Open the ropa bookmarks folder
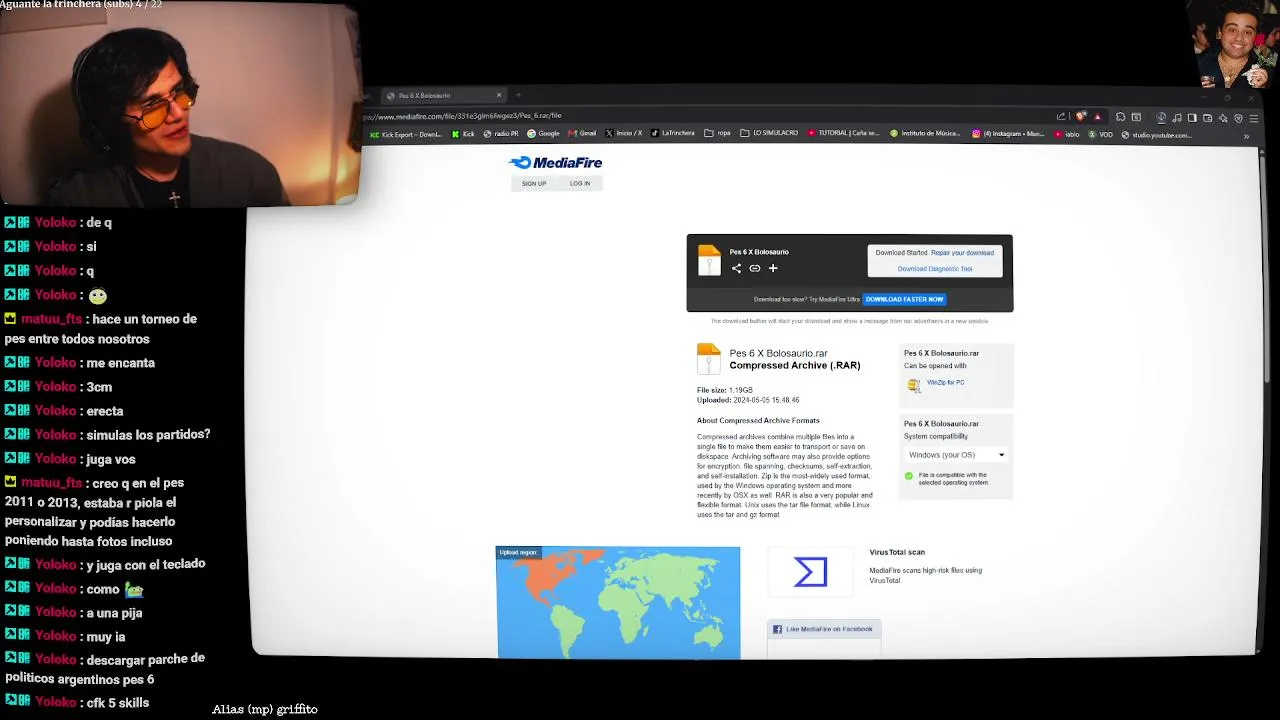 [717, 134]
